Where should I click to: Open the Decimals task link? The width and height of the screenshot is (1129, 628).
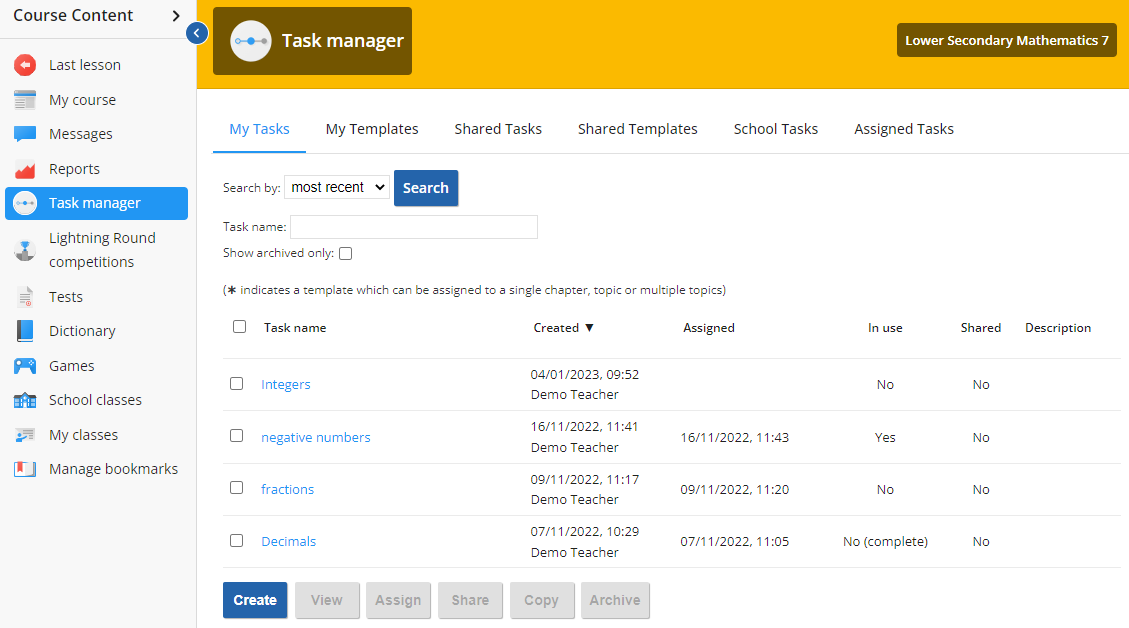(x=288, y=542)
